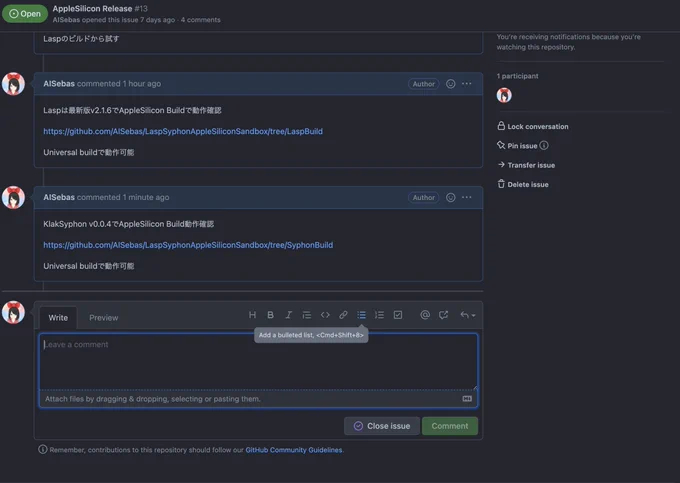Screen dimensions: 680x483
Task: Open GitHub Community Guidelines link
Action: (x=294, y=450)
